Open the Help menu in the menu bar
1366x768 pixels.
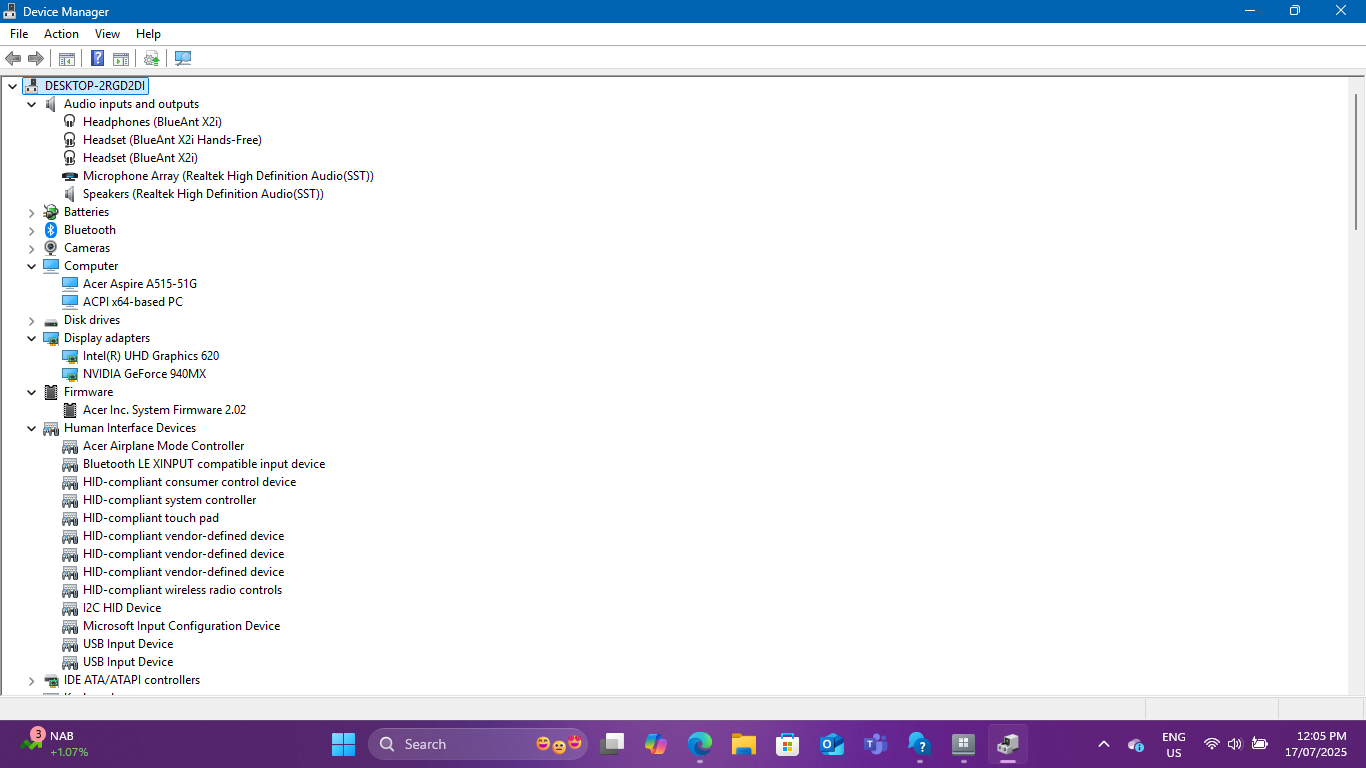pyautogui.click(x=148, y=34)
